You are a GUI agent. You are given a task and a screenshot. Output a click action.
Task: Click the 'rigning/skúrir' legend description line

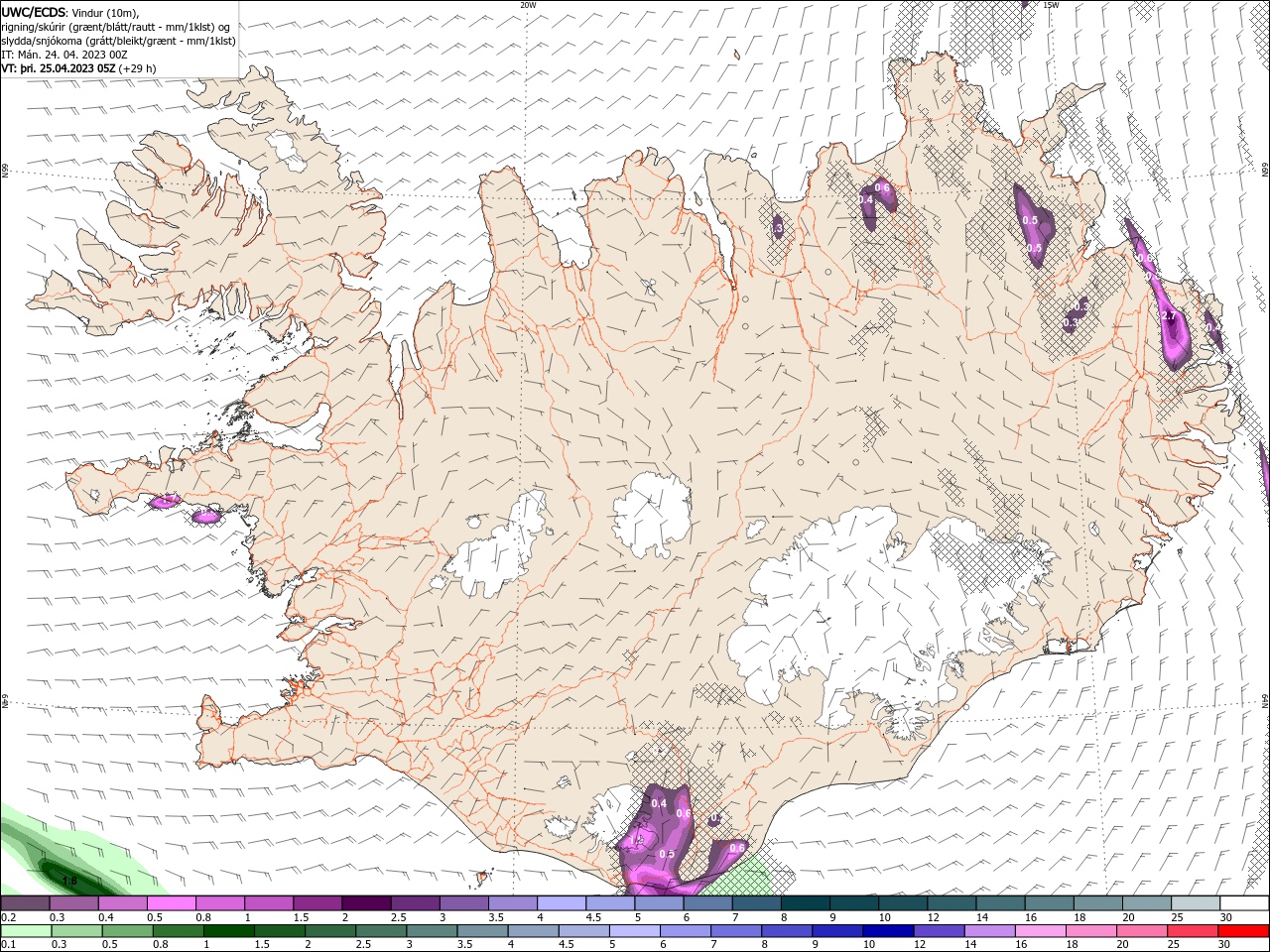coord(115,27)
